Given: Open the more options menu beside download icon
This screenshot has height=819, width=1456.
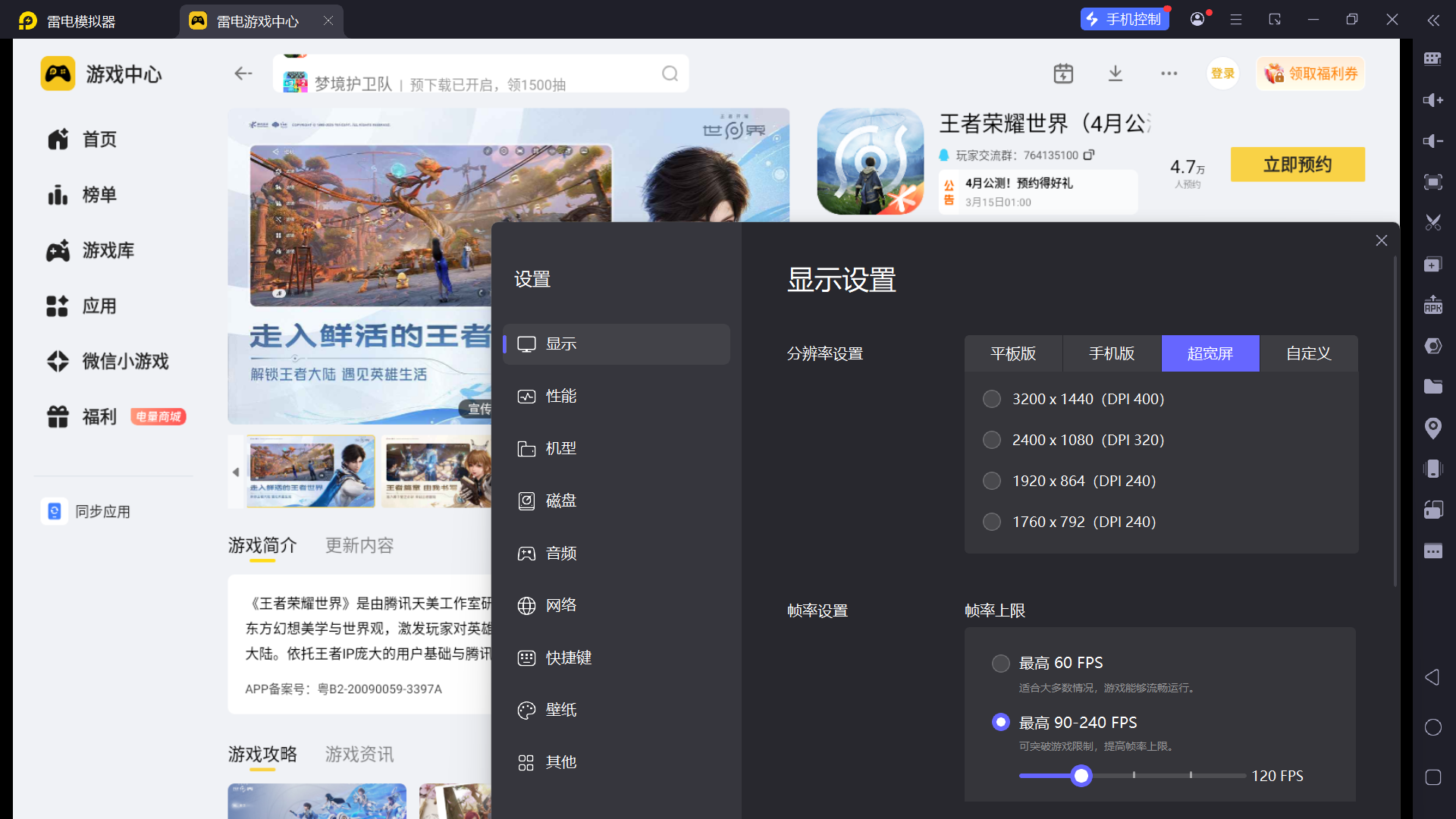Looking at the screenshot, I should coord(1169,73).
